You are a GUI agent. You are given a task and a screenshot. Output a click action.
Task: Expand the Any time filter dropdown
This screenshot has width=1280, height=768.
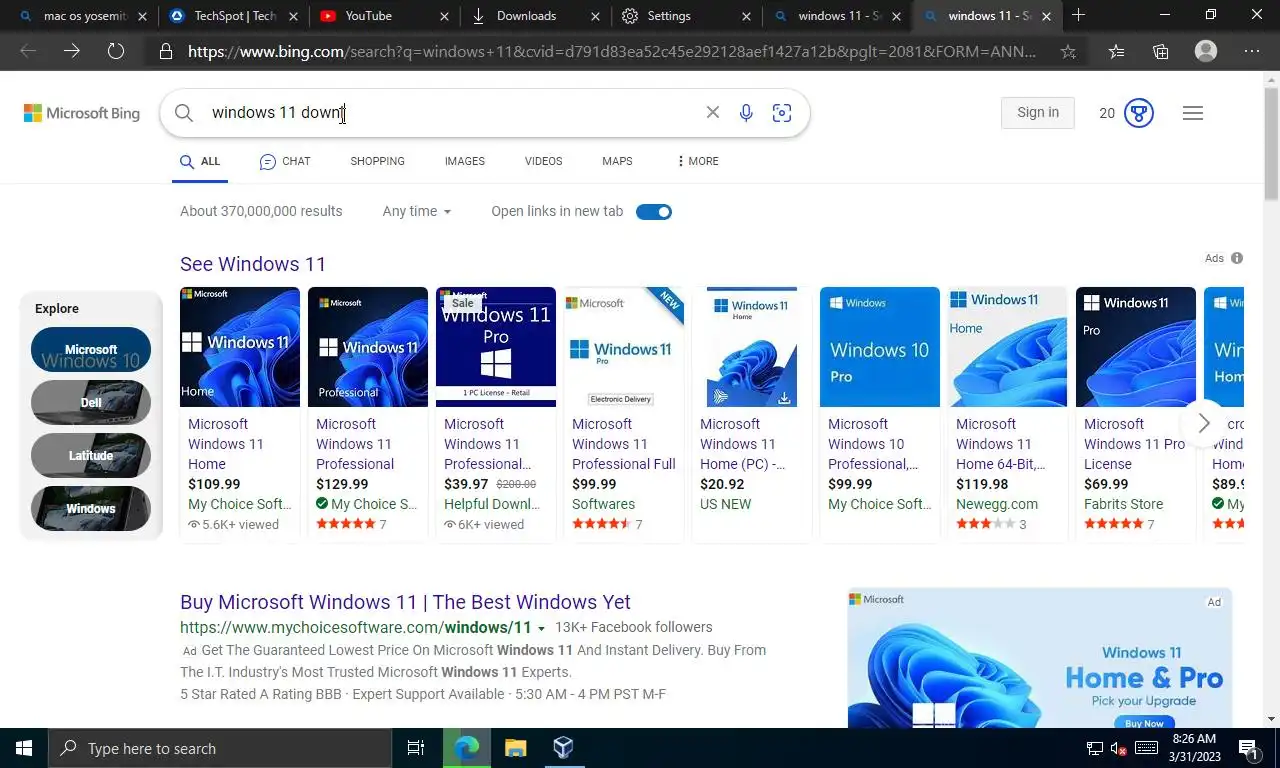(417, 211)
